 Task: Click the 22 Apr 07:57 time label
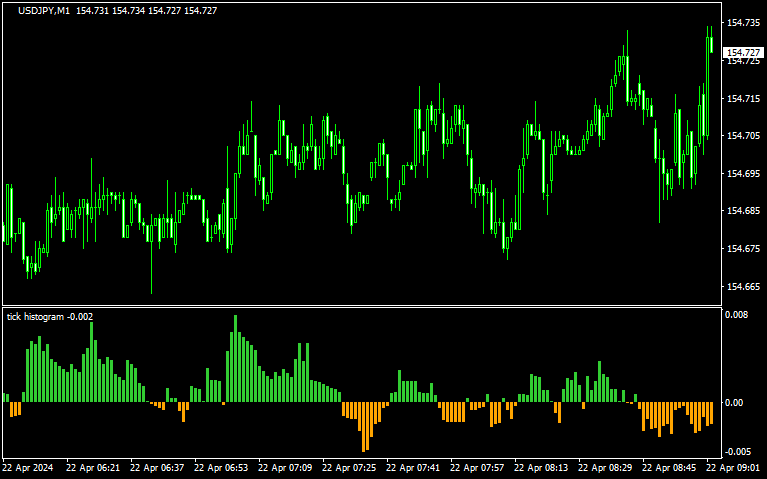click(477, 467)
